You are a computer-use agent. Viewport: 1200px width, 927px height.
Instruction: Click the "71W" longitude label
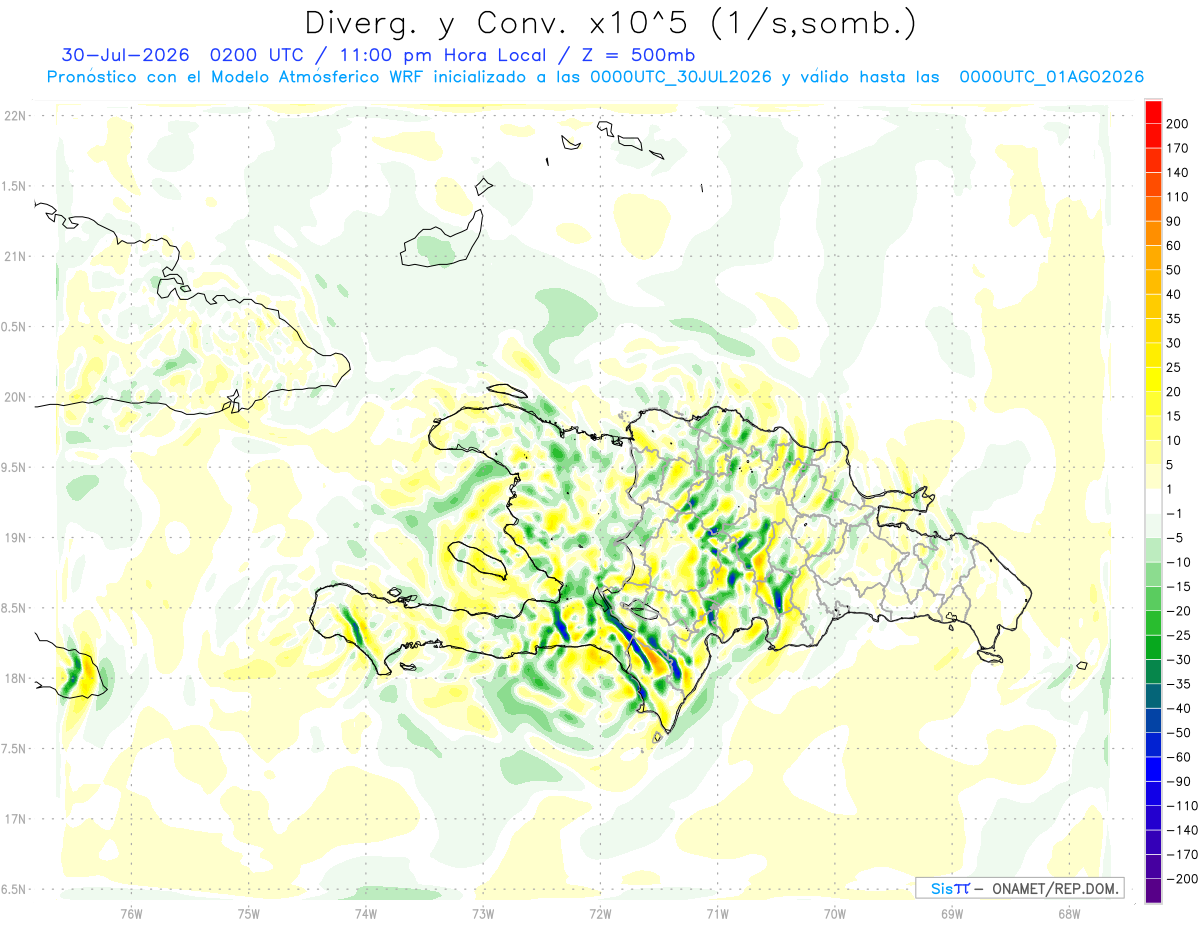click(x=717, y=913)
